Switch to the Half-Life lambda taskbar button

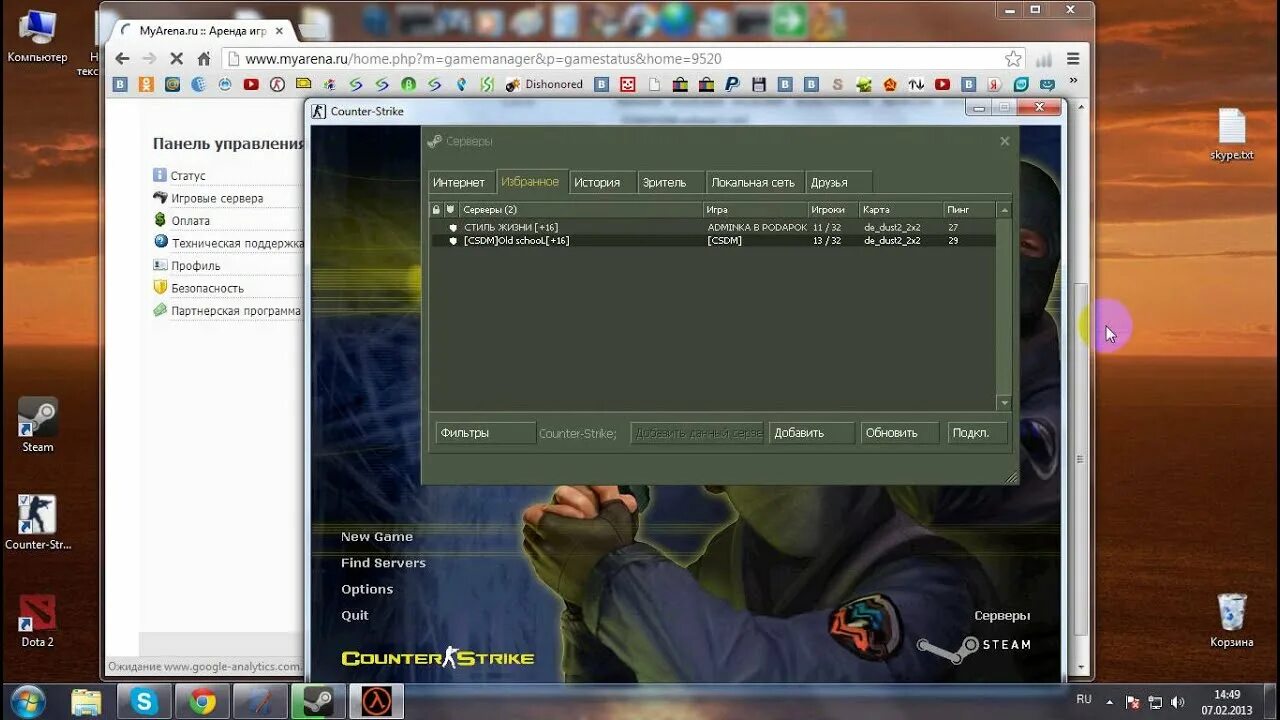377,702
